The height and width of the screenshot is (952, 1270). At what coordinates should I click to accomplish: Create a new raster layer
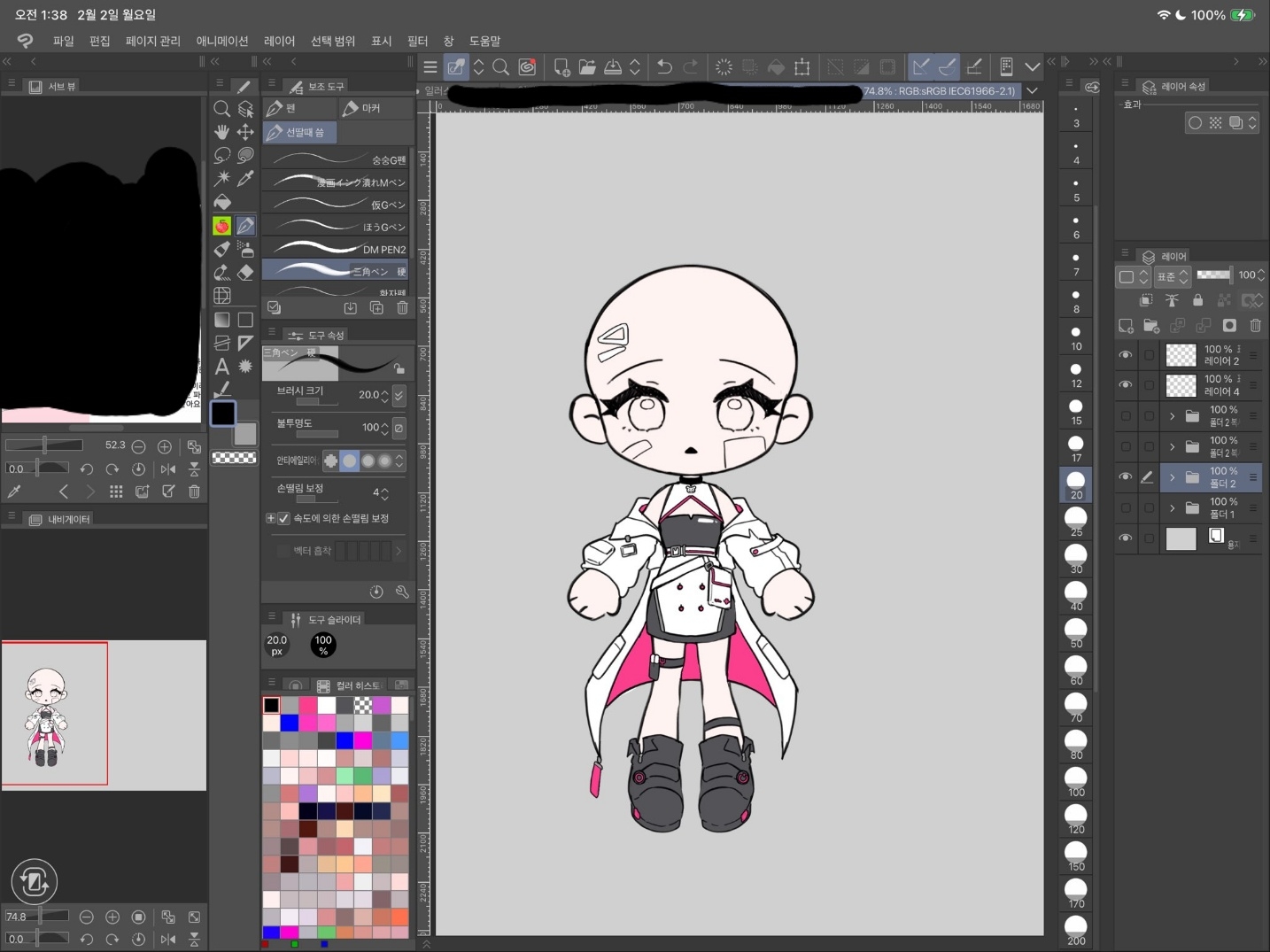tap(1126, 326)
